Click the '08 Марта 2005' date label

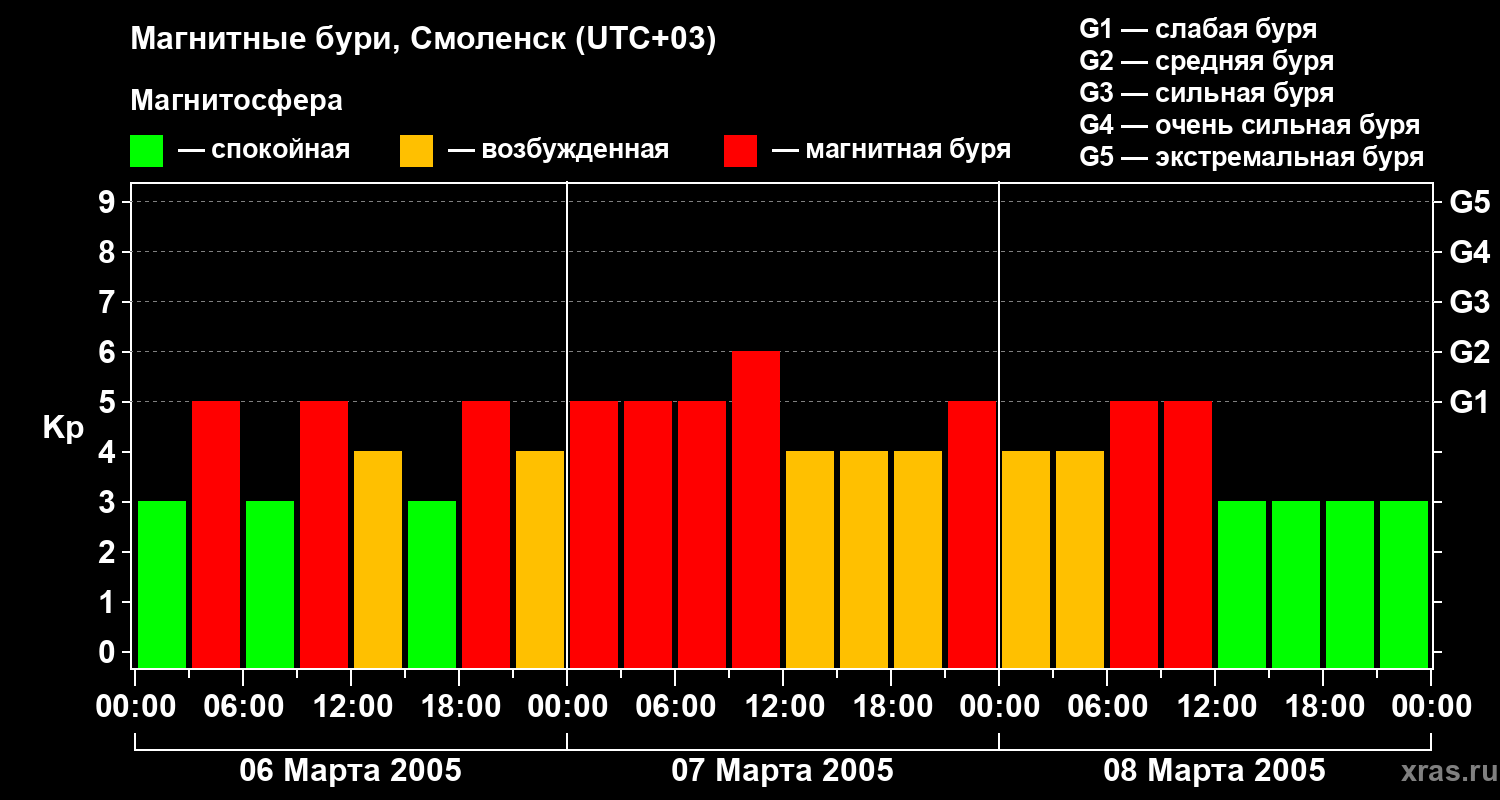pyautogui.click(x=1214, y=771)
